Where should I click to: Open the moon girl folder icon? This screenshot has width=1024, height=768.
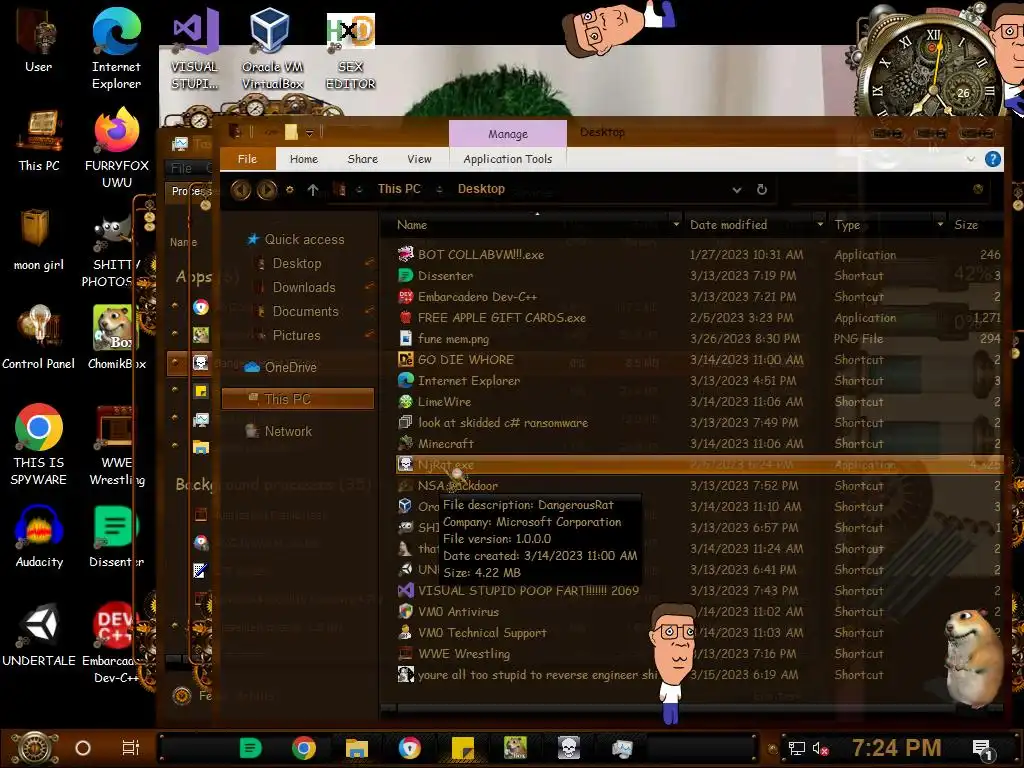pyautogui.click(x=39, y=239)
